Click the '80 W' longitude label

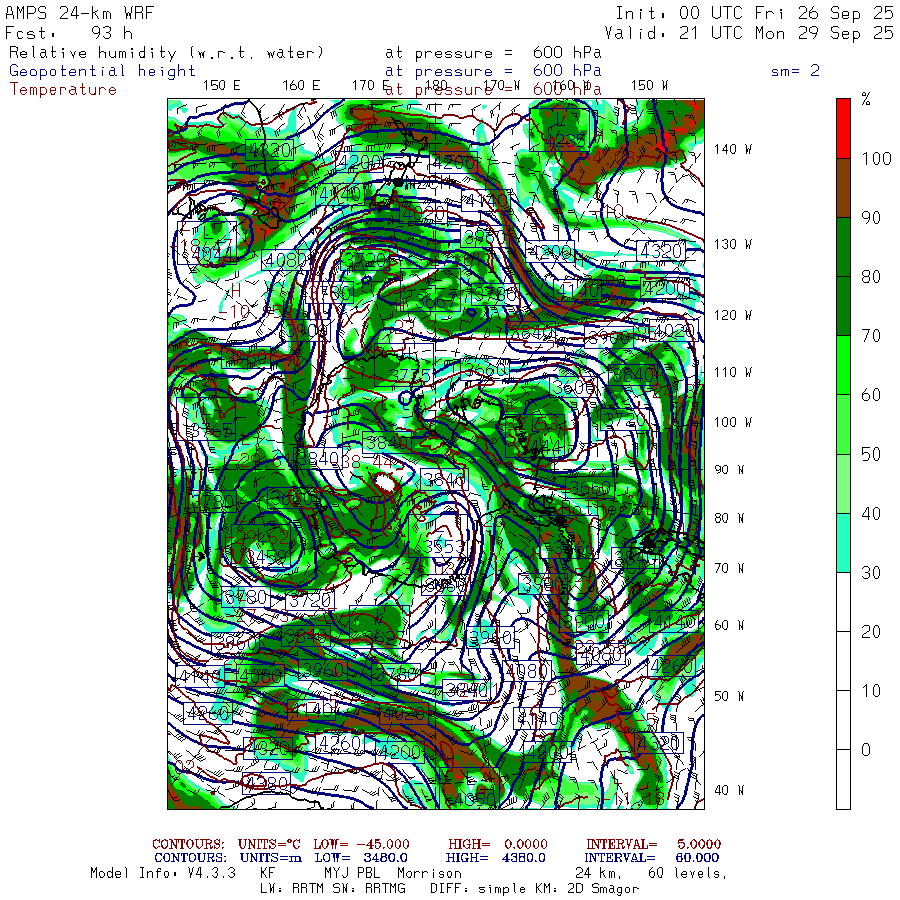tap(729, 518)
